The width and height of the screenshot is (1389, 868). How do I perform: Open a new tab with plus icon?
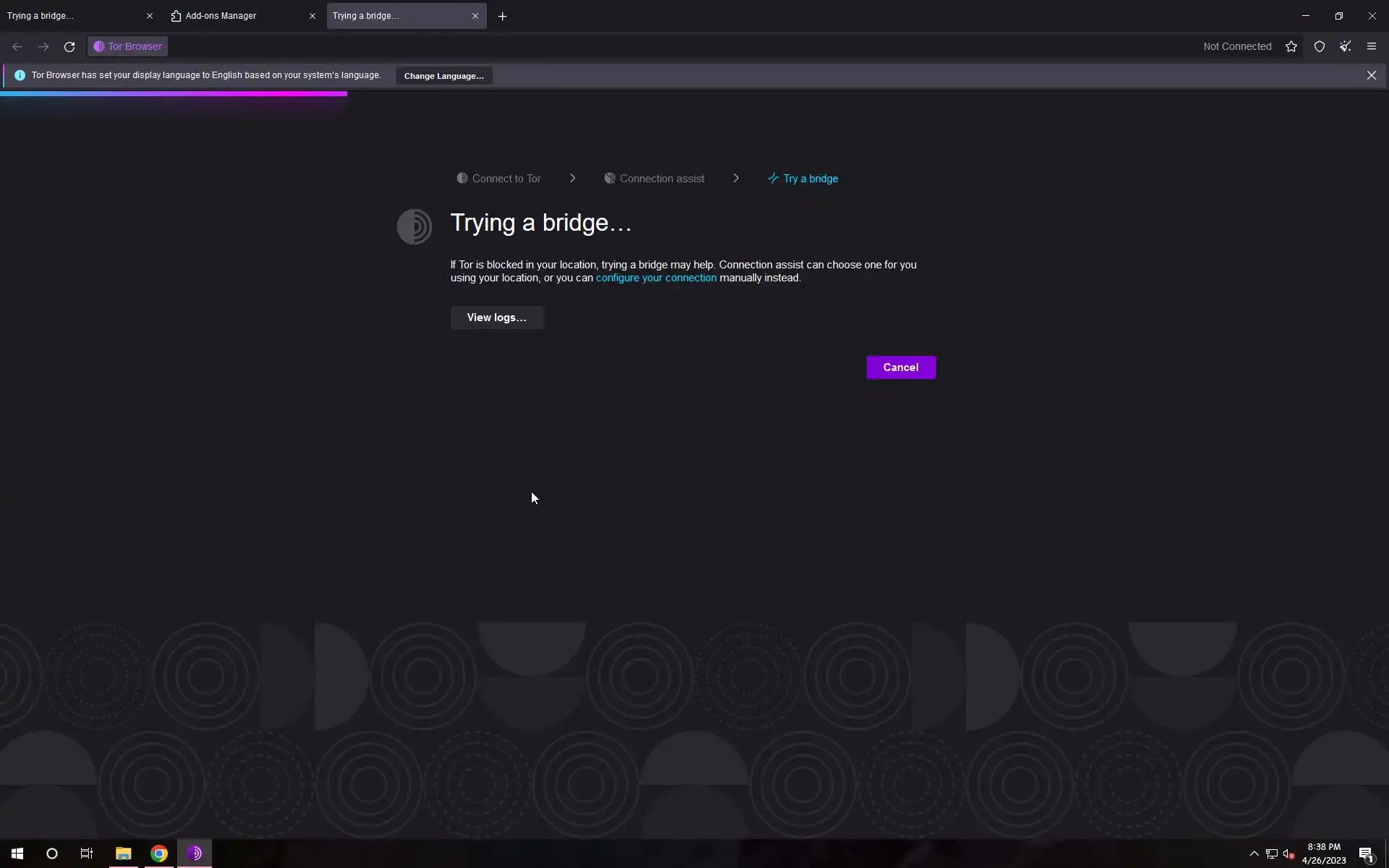click(502, 16)
